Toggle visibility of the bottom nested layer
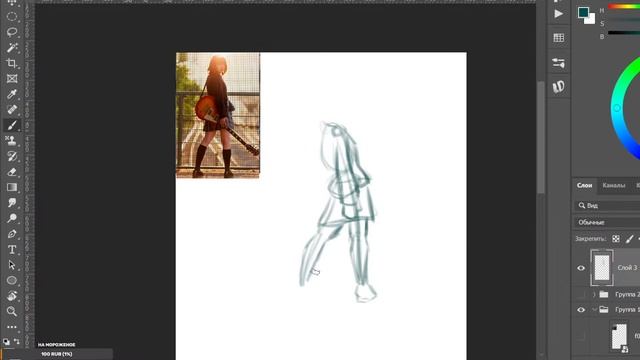Viewport: 640px width, 360px height. pyautogui.click(x=581, y=336)
